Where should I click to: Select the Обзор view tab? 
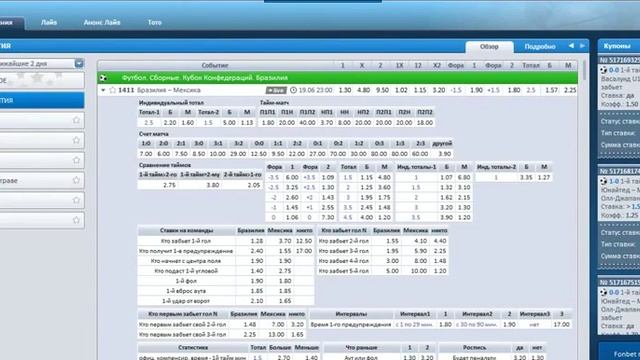tap(489, 47)
